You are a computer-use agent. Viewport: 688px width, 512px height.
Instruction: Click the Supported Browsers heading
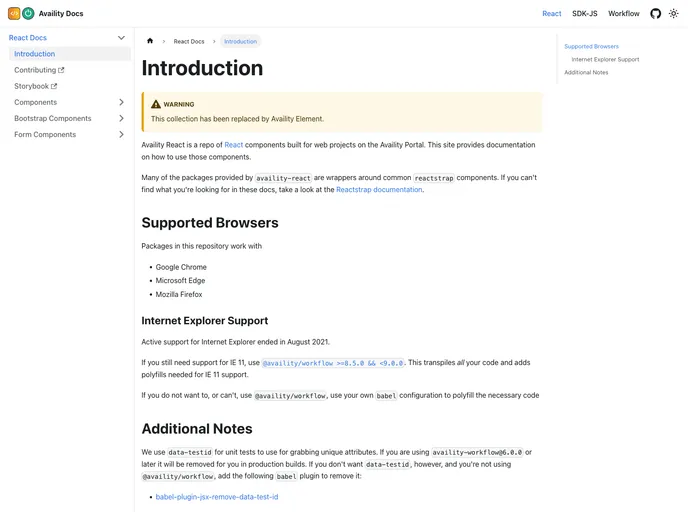click(210, 223)
